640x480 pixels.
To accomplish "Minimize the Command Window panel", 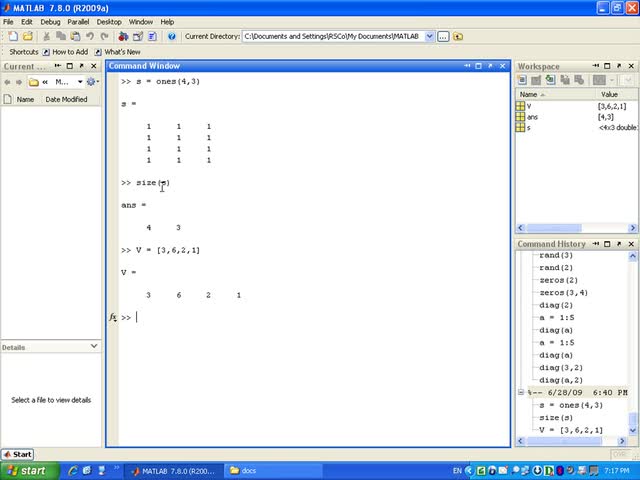I will pos(467,66).
